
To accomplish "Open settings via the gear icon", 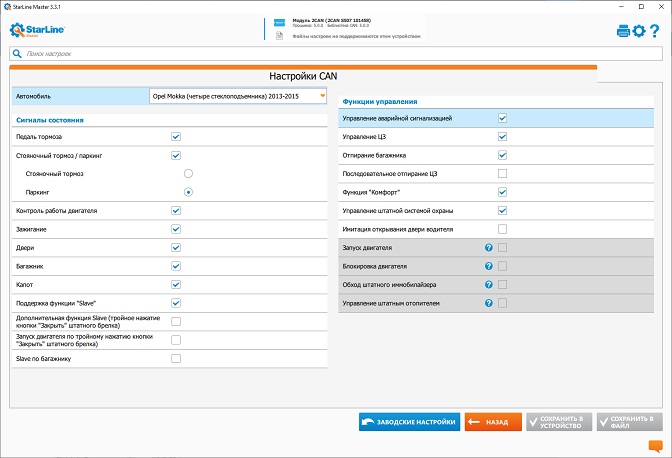I will coord(640,31).
